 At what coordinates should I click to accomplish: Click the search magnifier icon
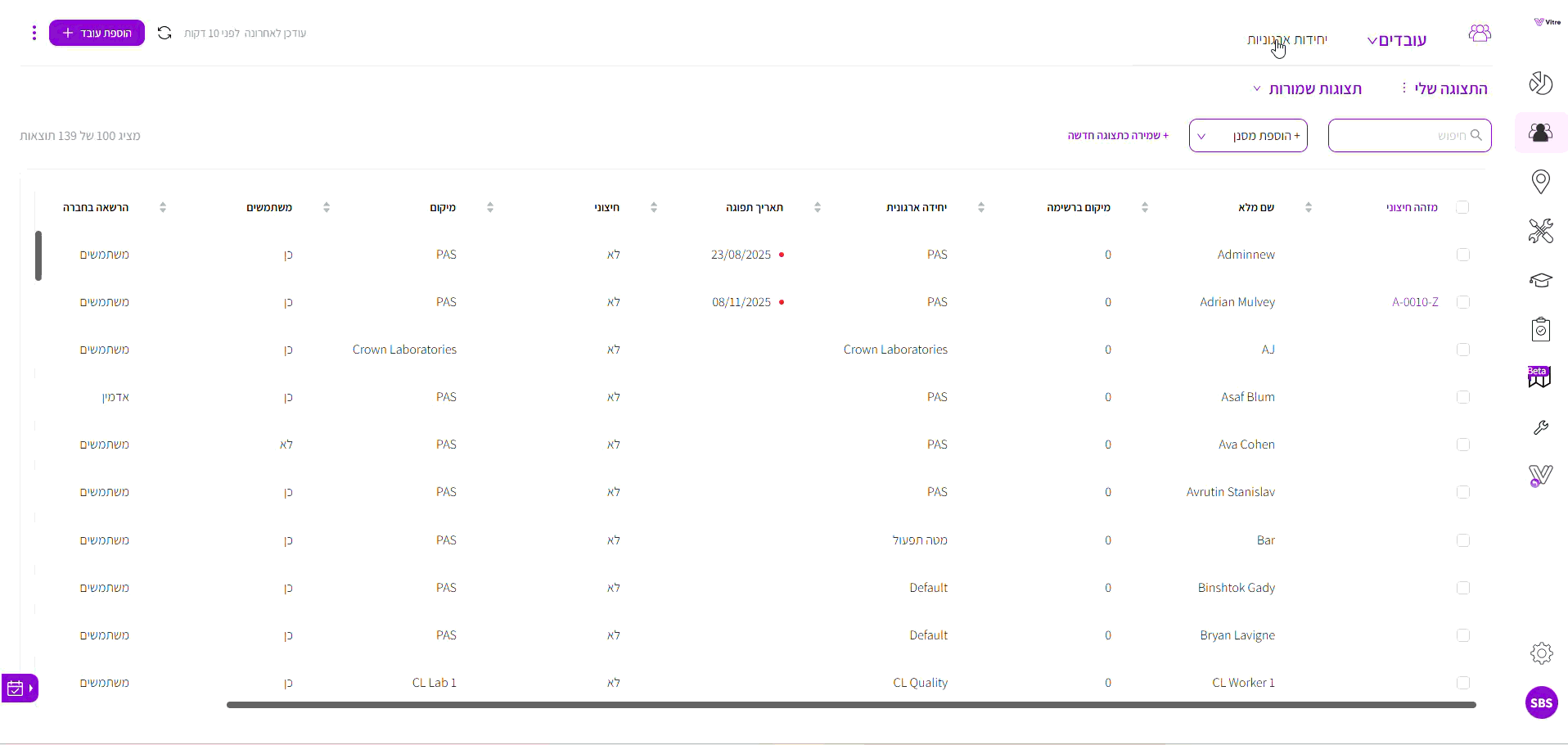tap(1476, 135)
